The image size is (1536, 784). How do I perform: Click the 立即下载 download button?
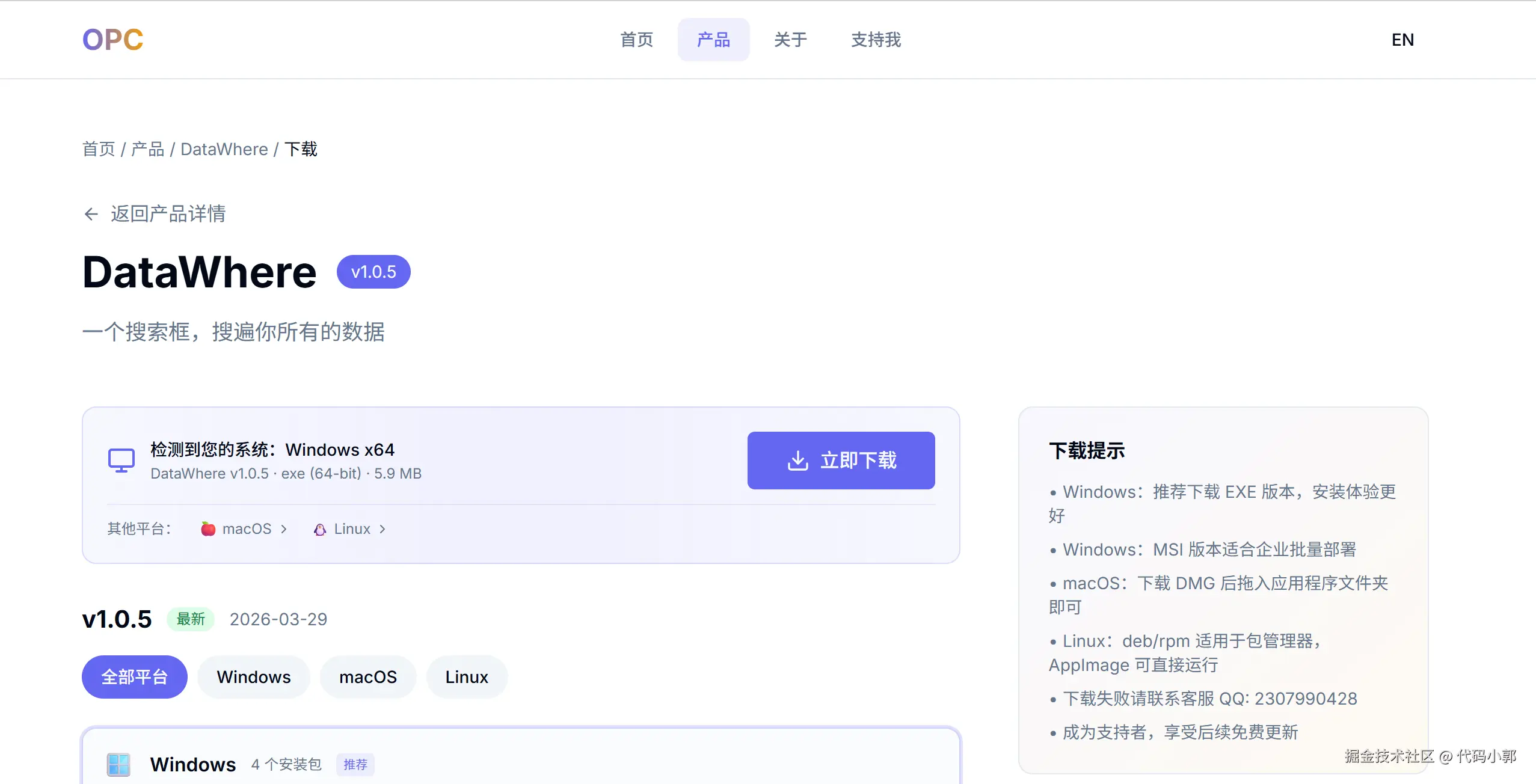(x=841, y=460)
